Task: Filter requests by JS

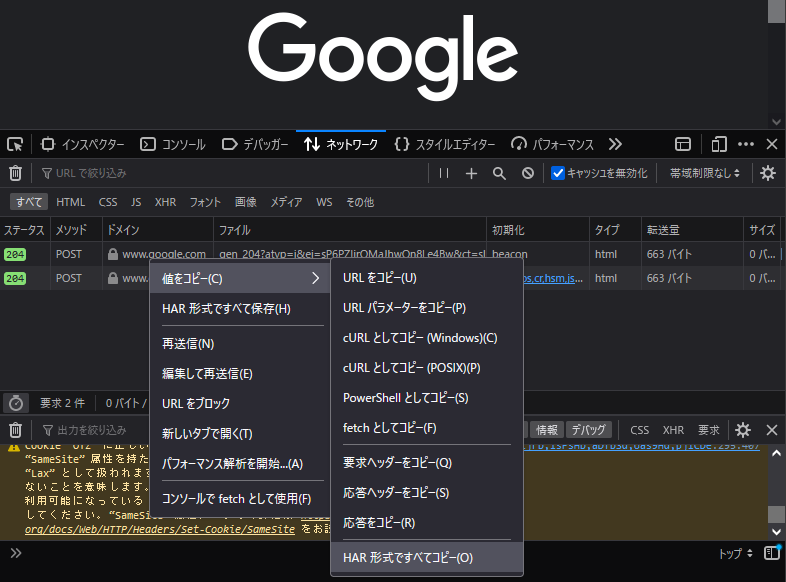Action: tap(136, 202)
